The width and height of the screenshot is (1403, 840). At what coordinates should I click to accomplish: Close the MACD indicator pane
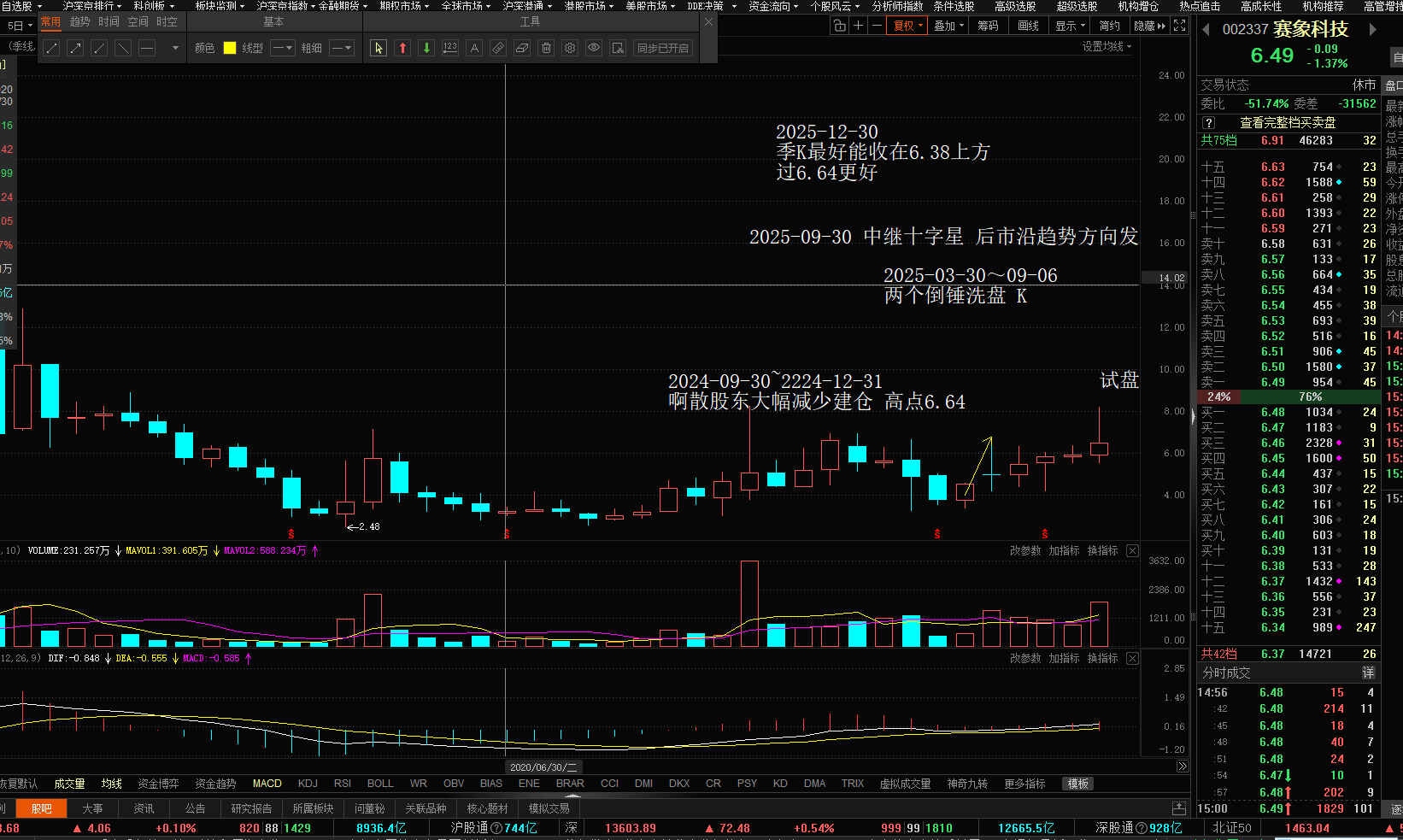[x=1132, y=659]
